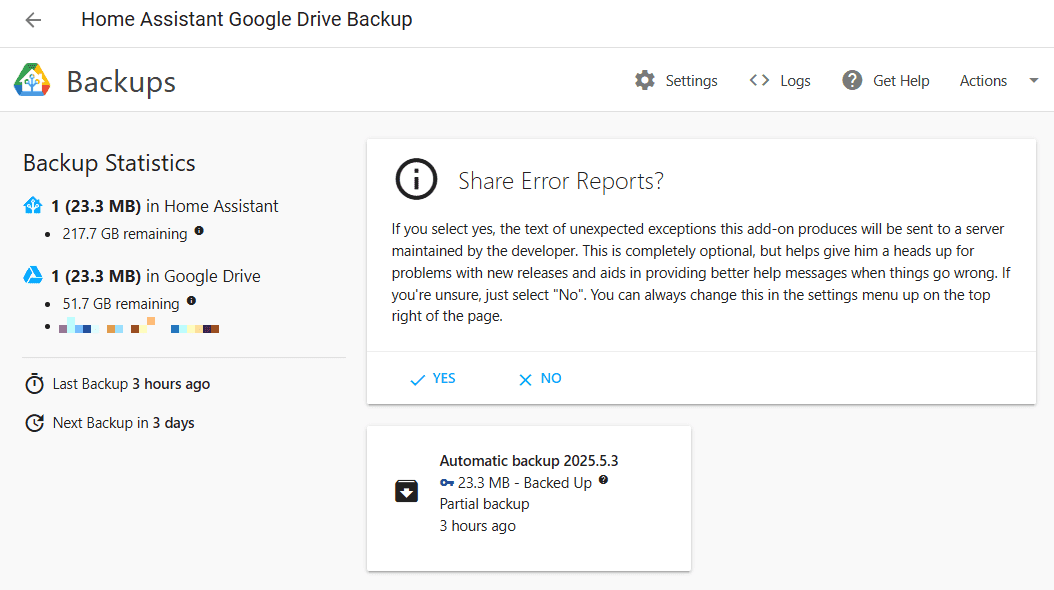Open Settings via the gear icon

click(645, 81)
